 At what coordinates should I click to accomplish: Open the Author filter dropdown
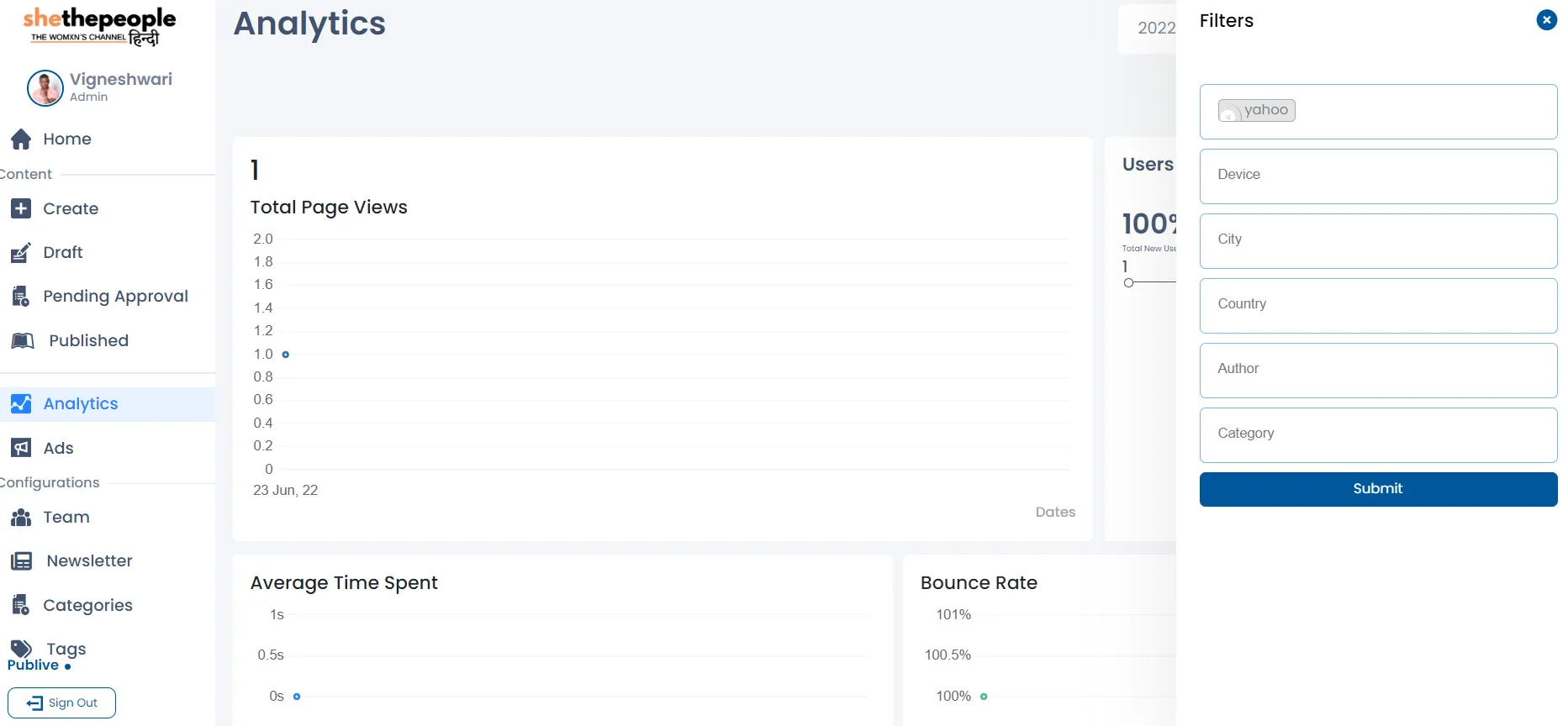pos(1378,370)
